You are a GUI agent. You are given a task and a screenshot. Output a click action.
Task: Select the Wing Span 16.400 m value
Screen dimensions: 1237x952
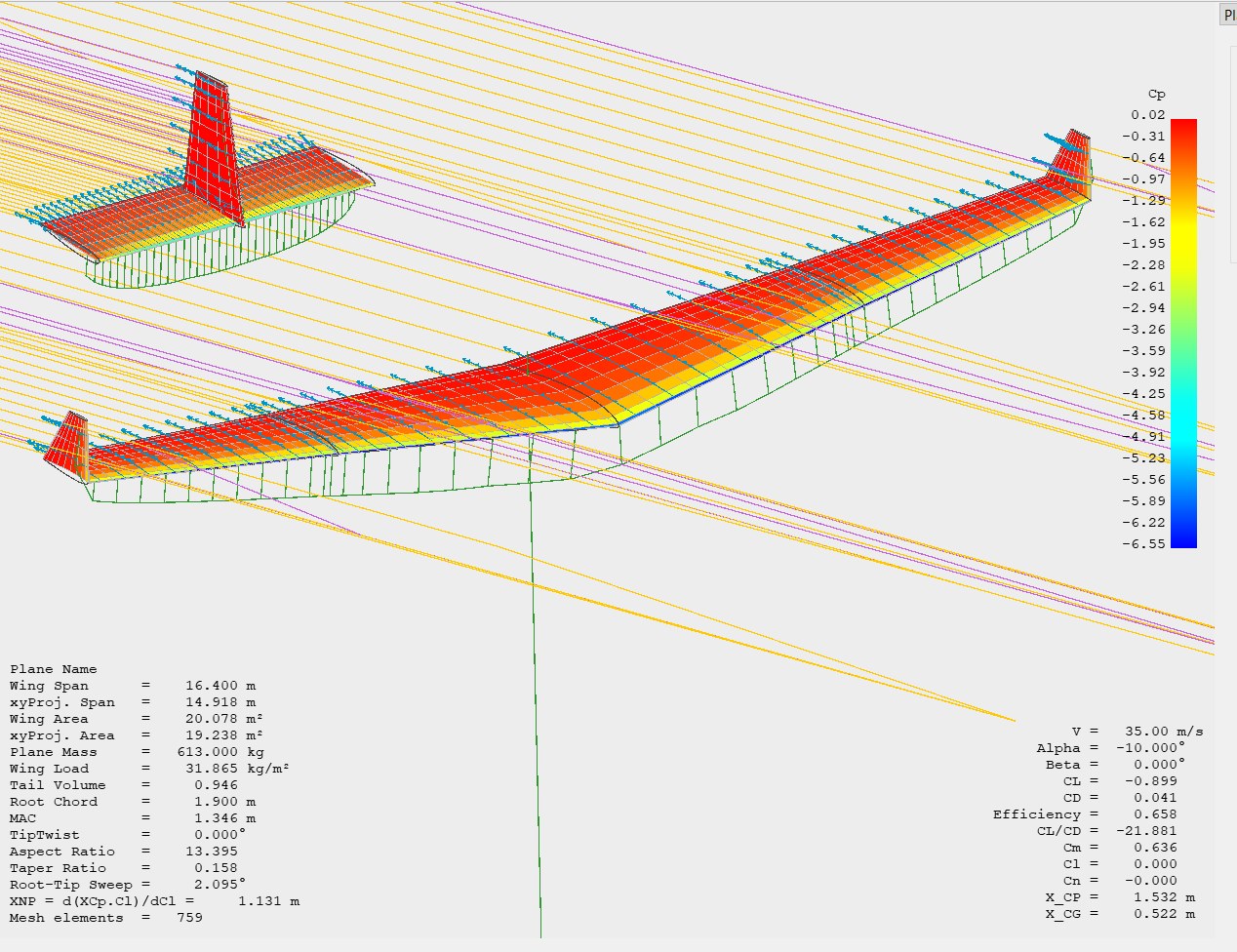tap(220, 686)
